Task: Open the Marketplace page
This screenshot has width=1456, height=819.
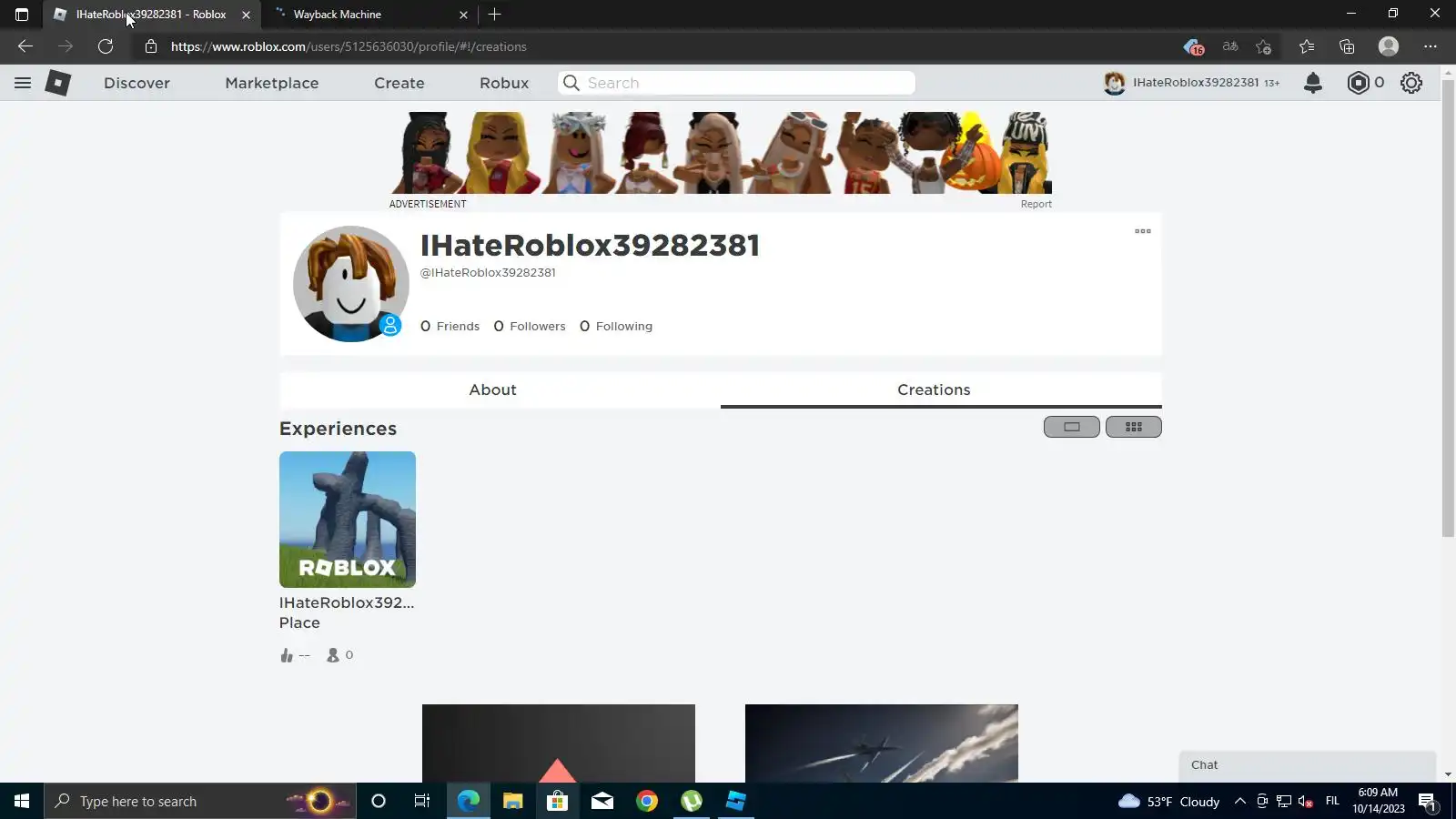Action: pos(272,83)
